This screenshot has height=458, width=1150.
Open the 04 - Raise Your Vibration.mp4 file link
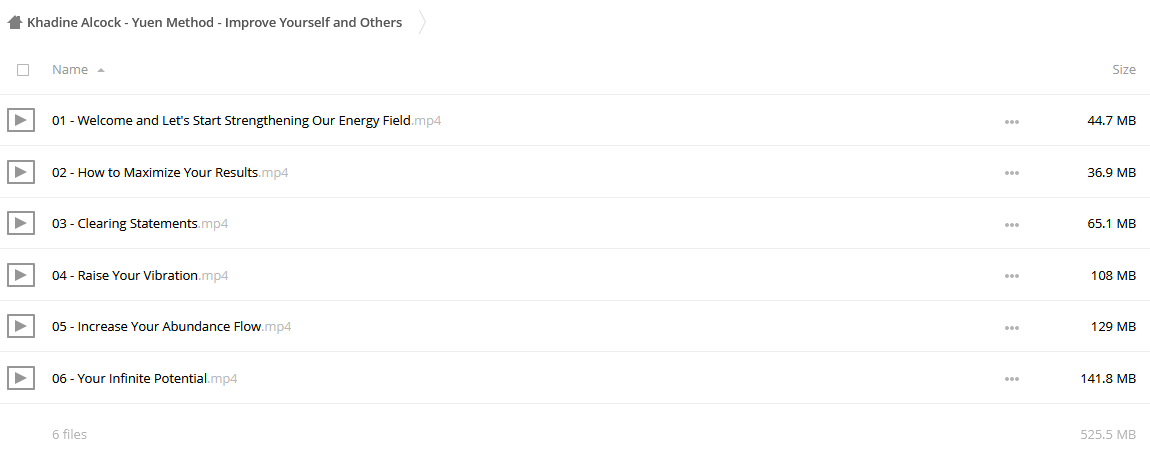(140, 275)
